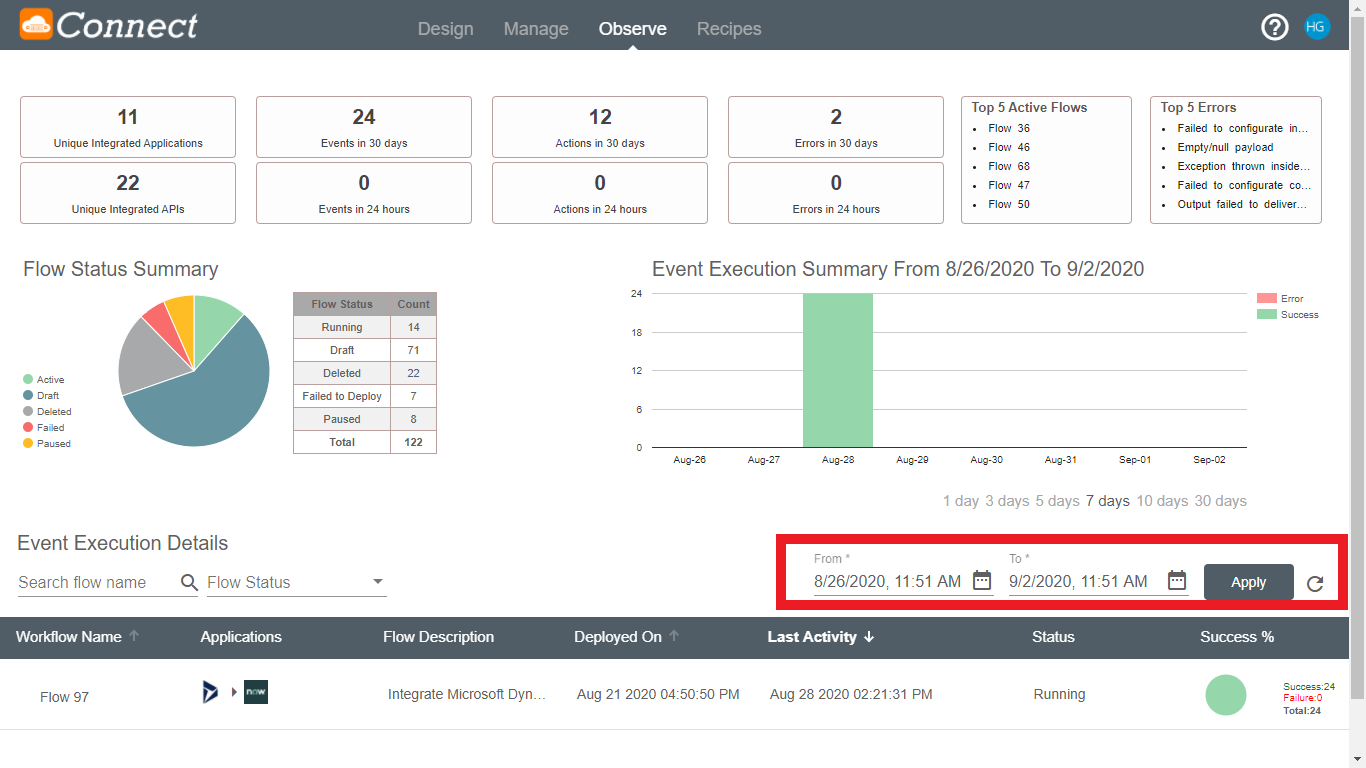This screenshot has width=1366, height=768.
Task: Click the Success % column header
Action: point(1237,637)
